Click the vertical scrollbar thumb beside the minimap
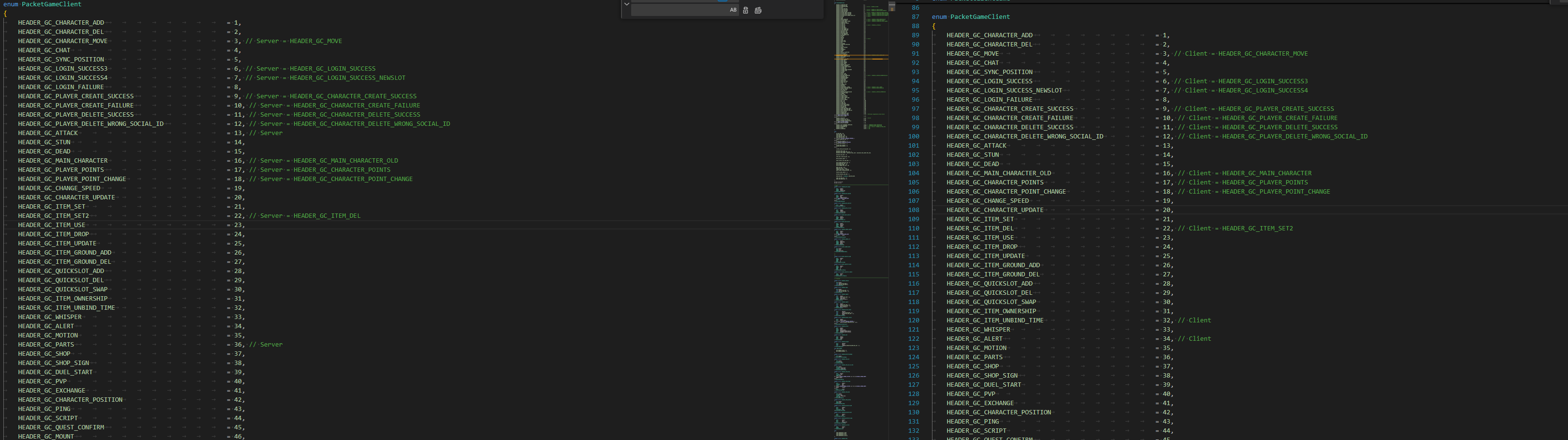The height and width of the screenshot is (440, 1568). (892, 6)
